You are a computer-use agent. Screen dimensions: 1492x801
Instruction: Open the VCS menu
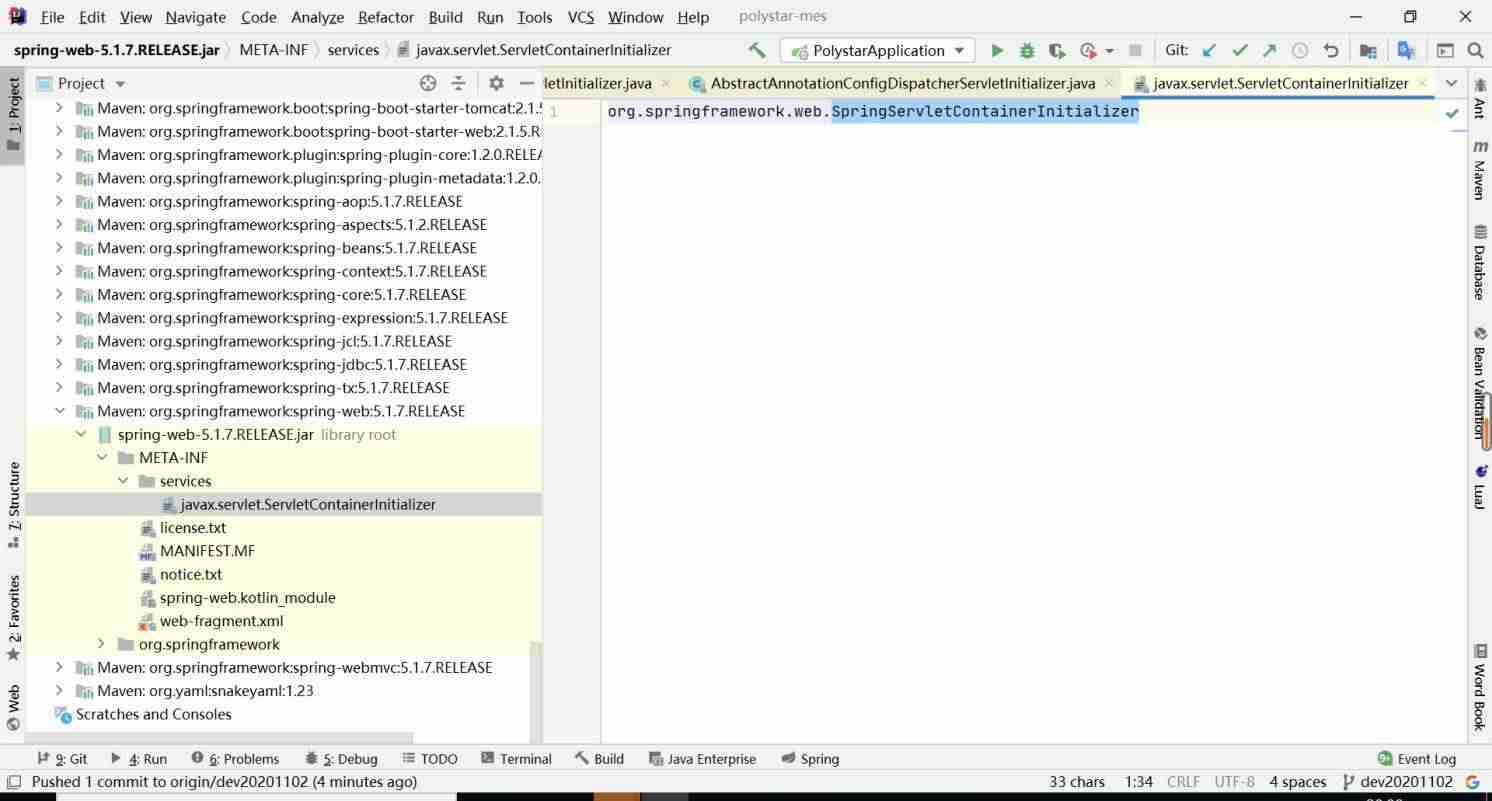(580, 17)
